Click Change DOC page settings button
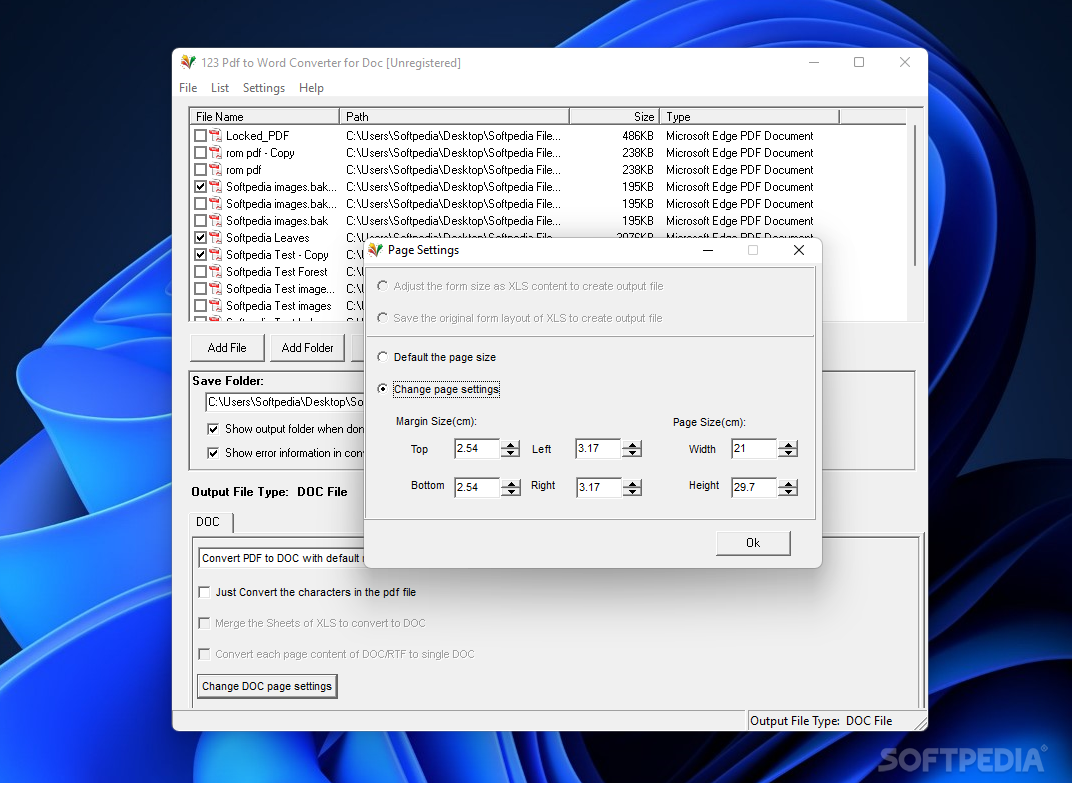The image size is (1072, 787). click(267, 686)
